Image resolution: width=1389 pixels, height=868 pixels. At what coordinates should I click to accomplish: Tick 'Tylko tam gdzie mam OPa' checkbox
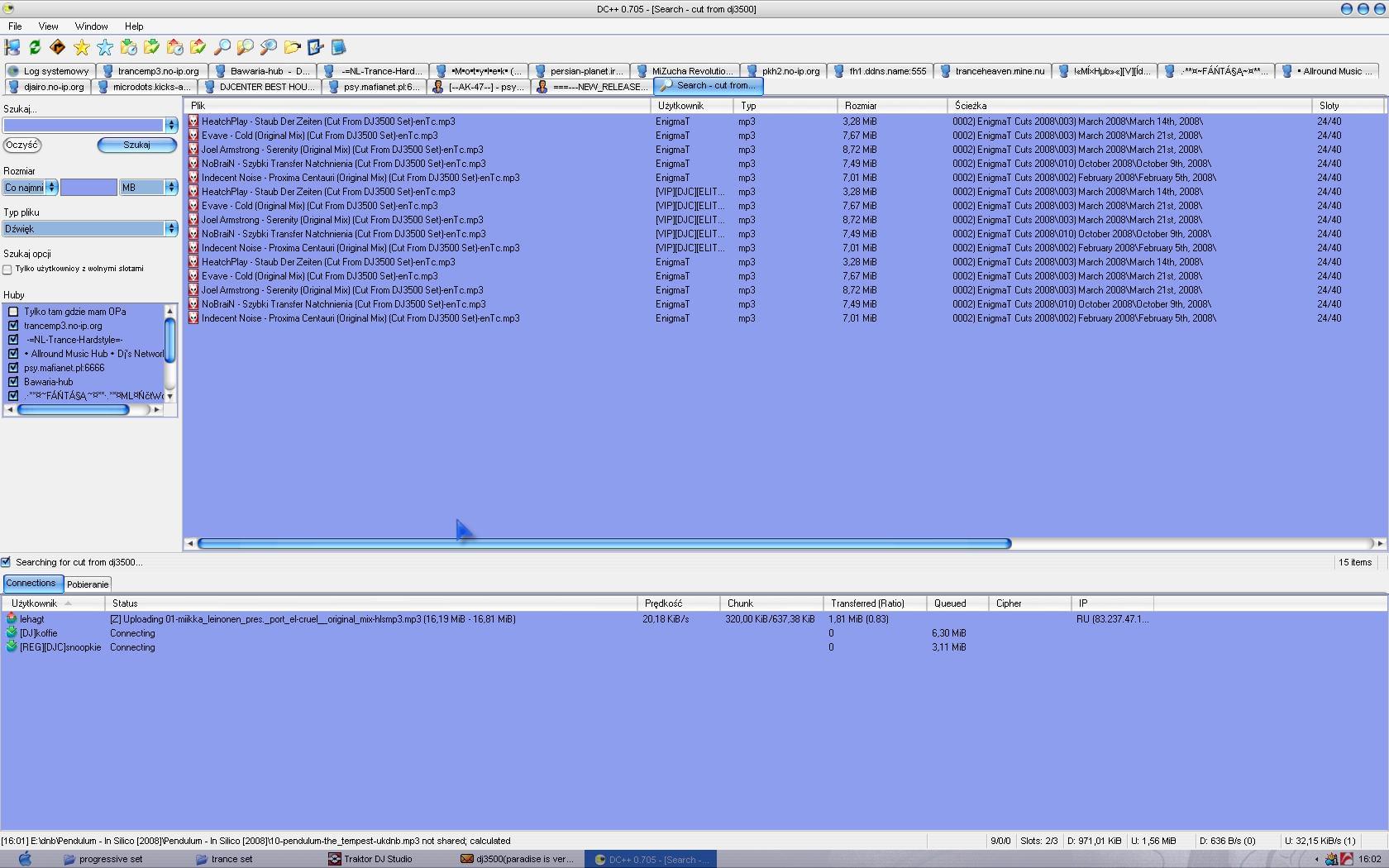click(x=13, y=312)
